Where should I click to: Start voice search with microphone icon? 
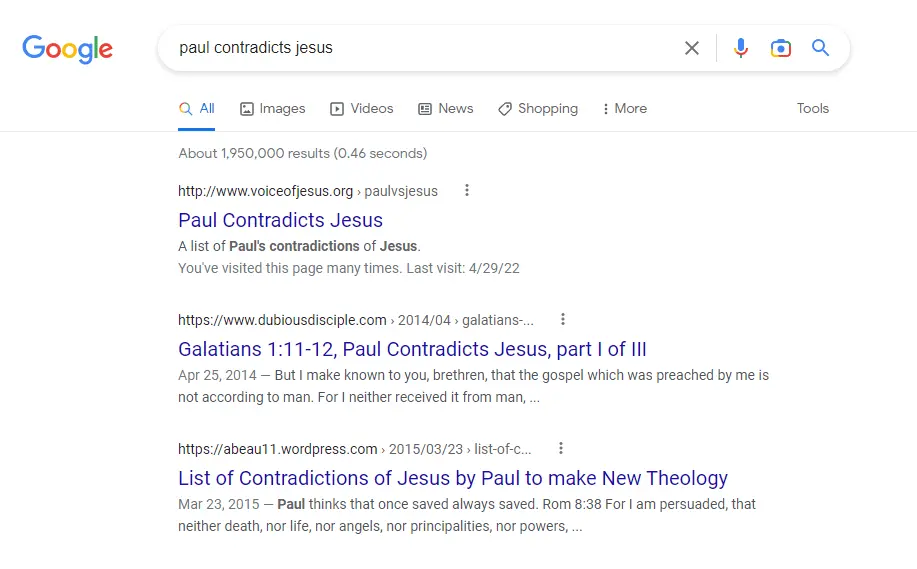coord(740,48)
